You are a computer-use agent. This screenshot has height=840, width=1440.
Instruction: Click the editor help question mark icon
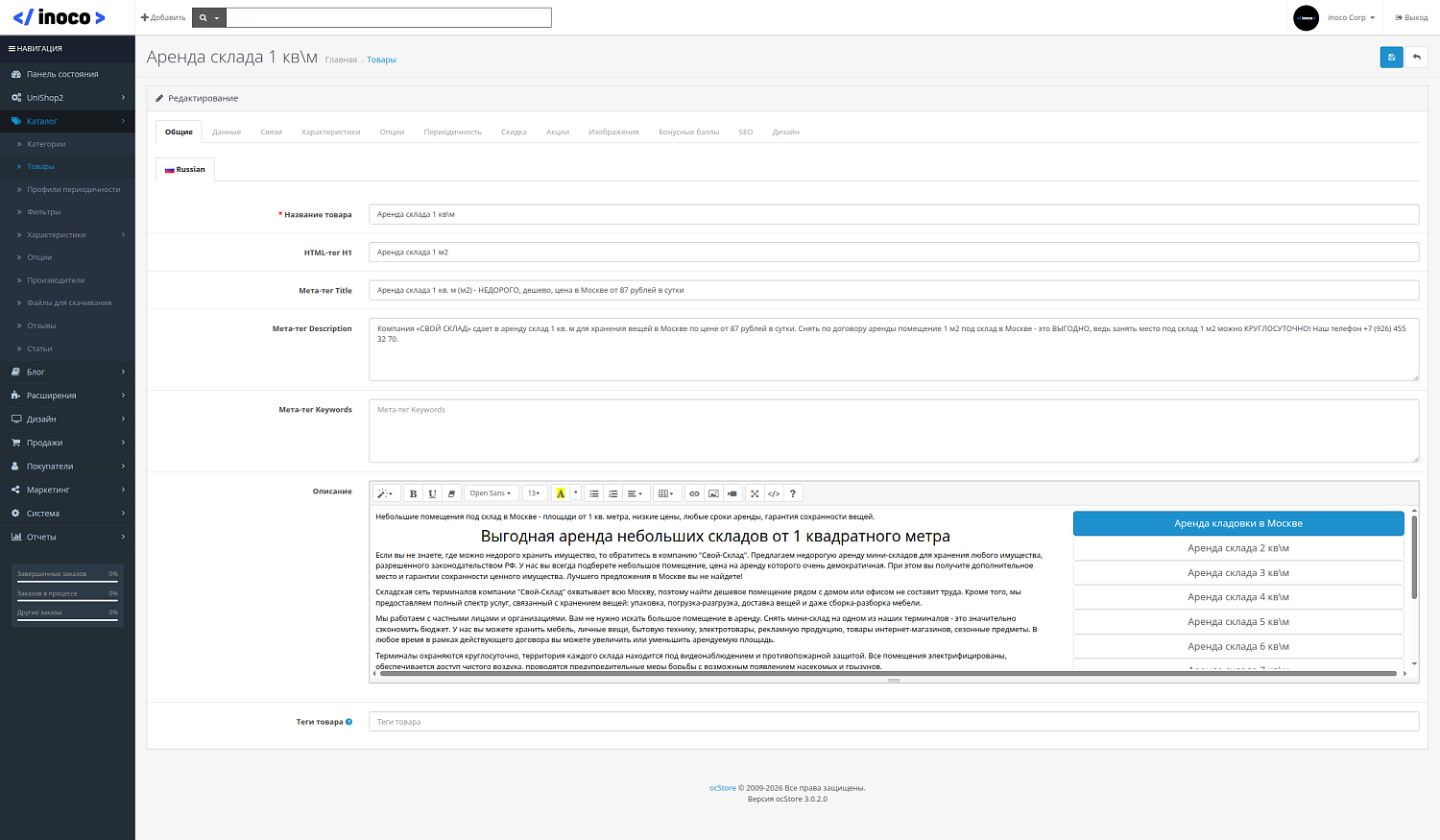pyautogui.click(x=792, y=492)
